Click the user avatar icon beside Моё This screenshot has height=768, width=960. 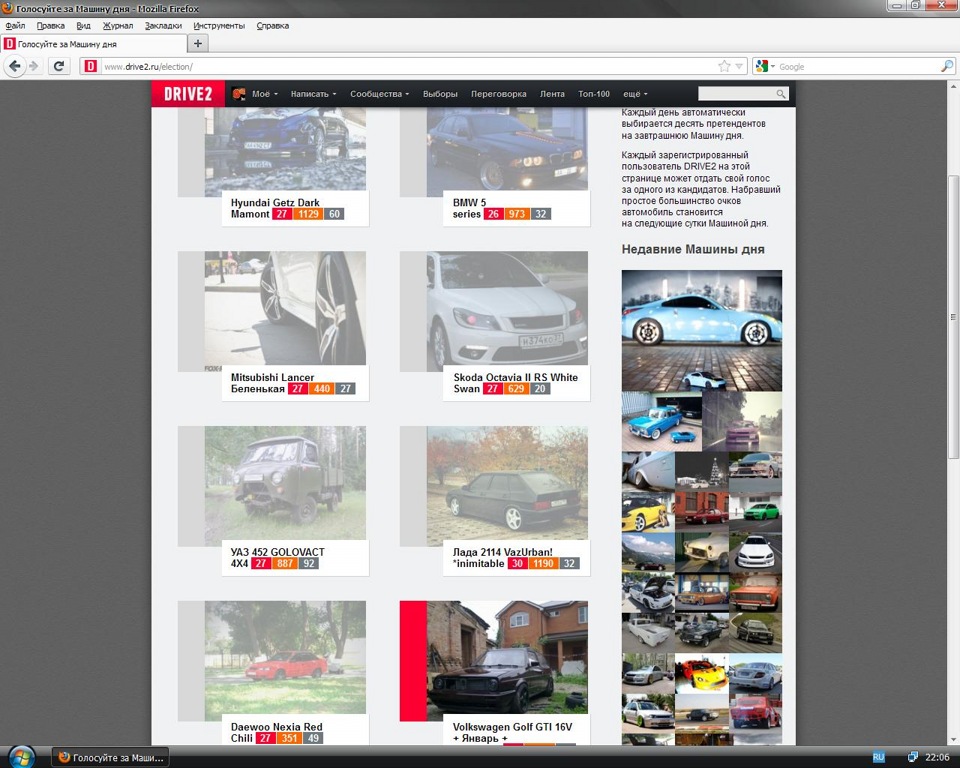(x=239, y=94)
